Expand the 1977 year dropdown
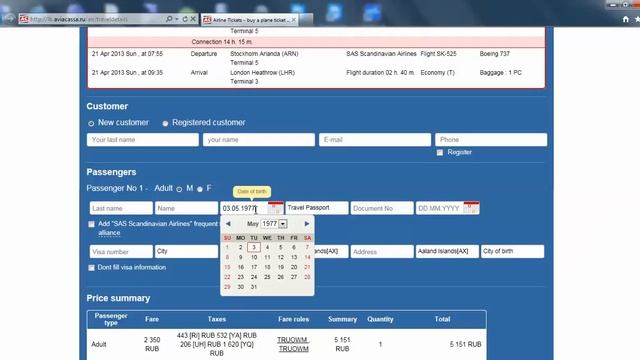Viewport: 640px width, 360px height. coord(283,224)
